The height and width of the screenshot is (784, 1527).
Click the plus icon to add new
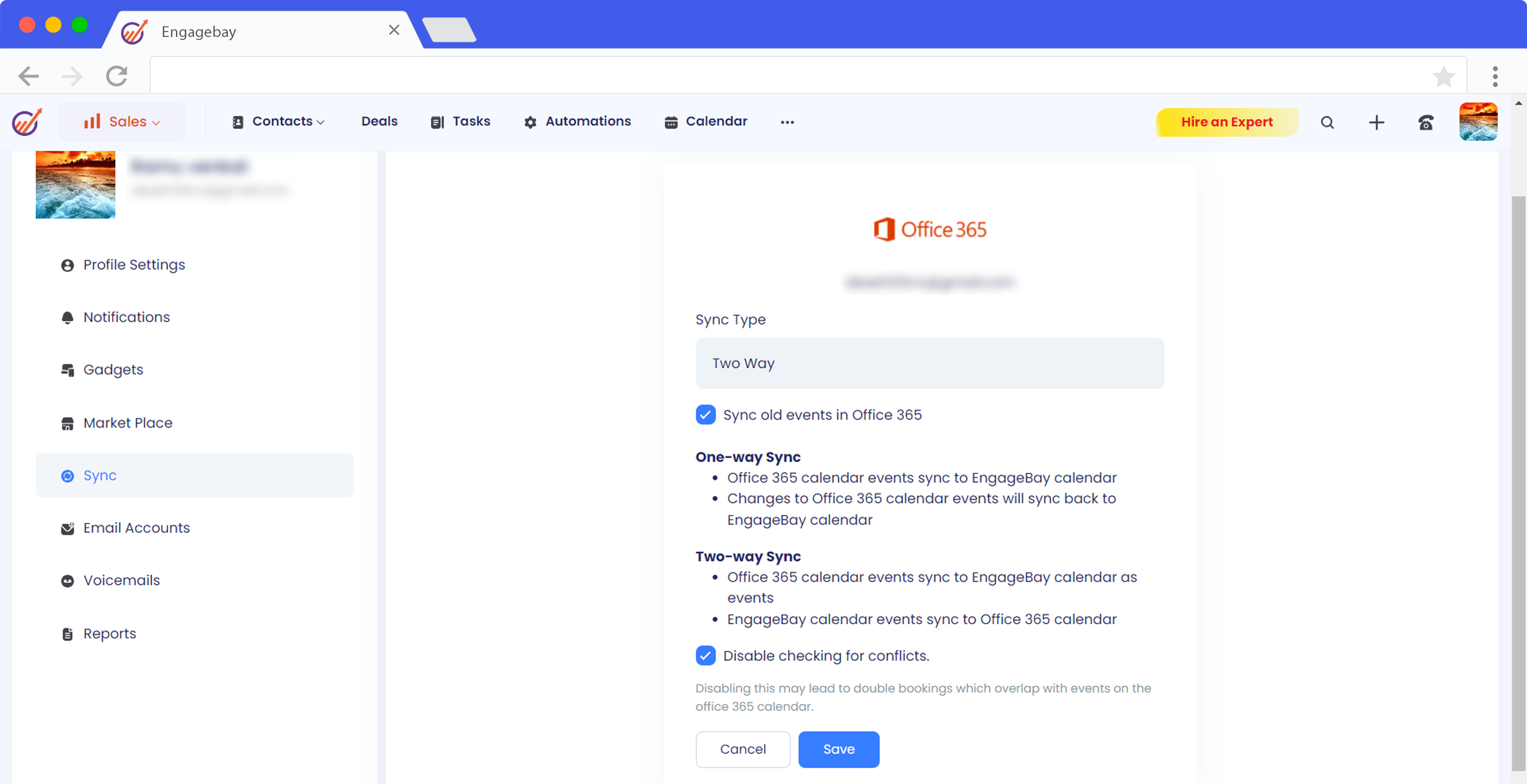1377,122
